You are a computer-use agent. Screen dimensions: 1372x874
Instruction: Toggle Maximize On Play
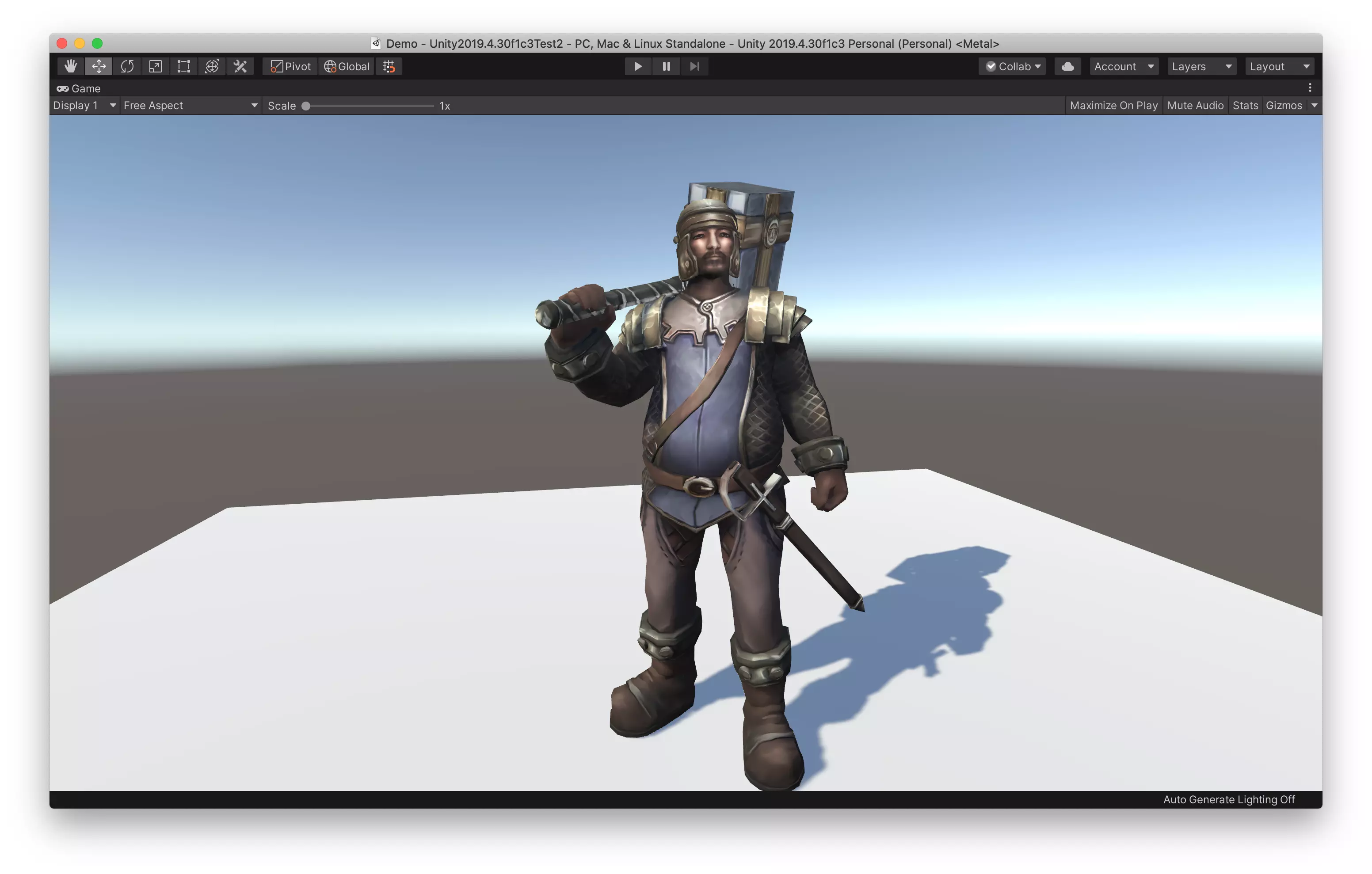click(1113, 106)
